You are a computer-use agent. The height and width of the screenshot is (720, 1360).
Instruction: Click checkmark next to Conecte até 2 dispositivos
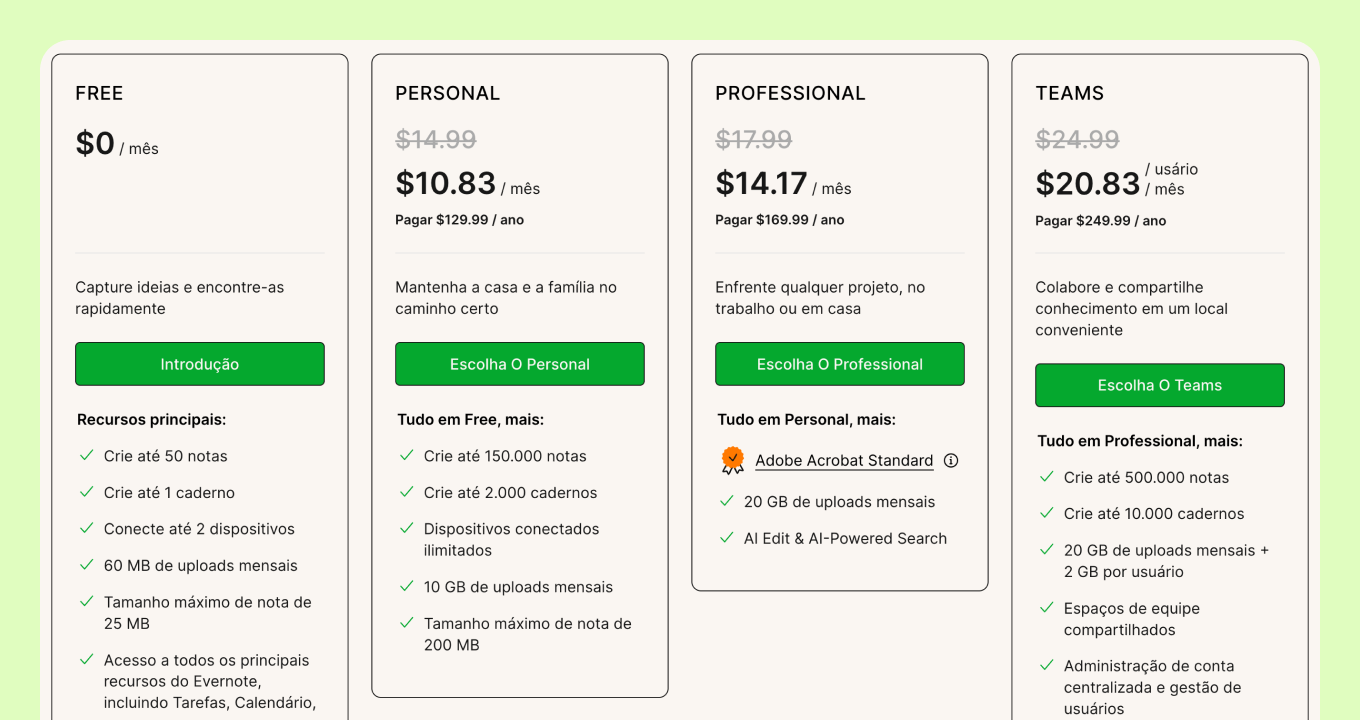87,528
